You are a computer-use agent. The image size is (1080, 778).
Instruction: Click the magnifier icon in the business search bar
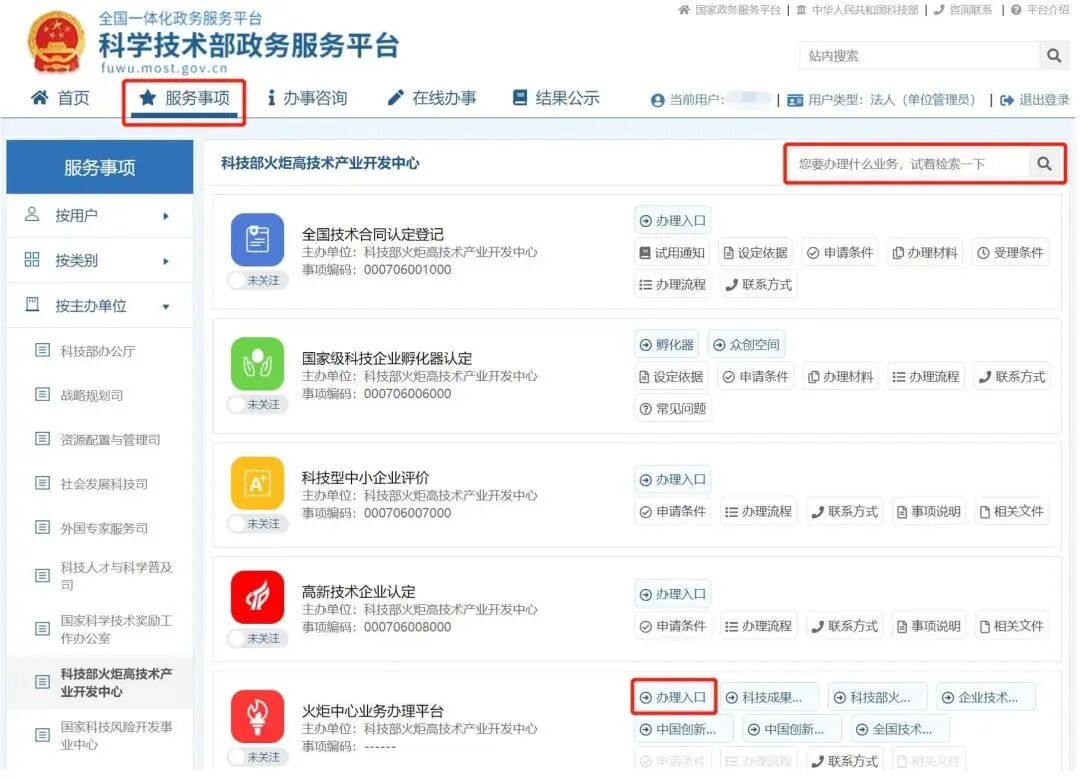click(1046, 162)
